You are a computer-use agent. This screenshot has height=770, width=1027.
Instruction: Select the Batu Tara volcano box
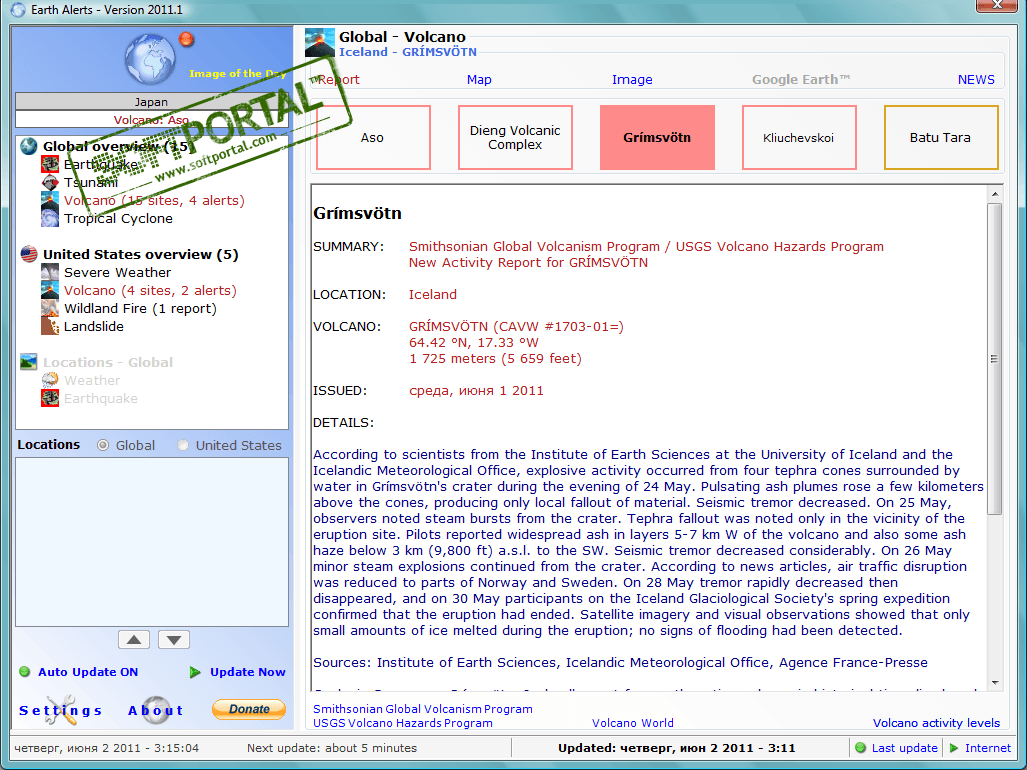(x=941, y=138)
